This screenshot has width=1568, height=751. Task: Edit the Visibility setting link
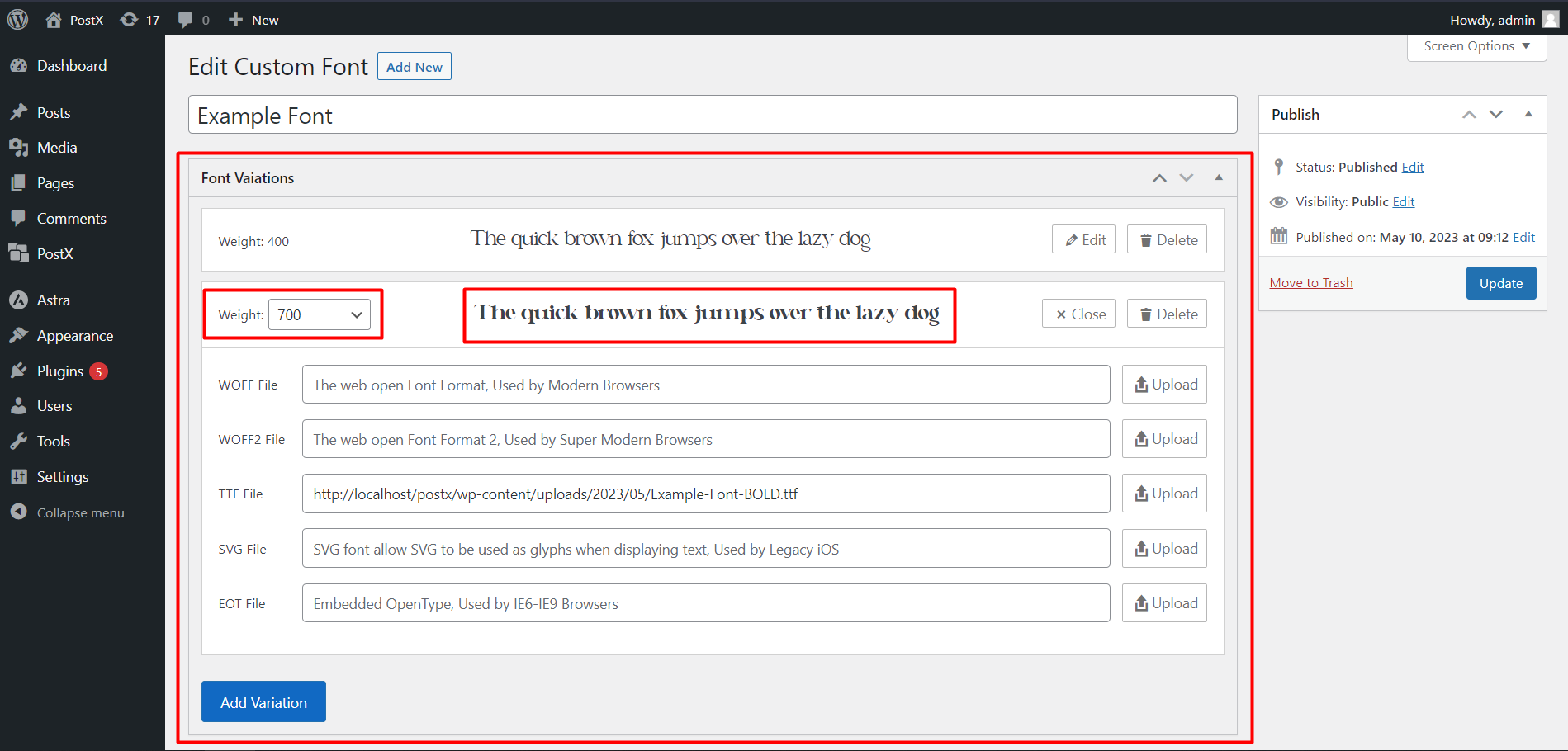pos(1404,202)
